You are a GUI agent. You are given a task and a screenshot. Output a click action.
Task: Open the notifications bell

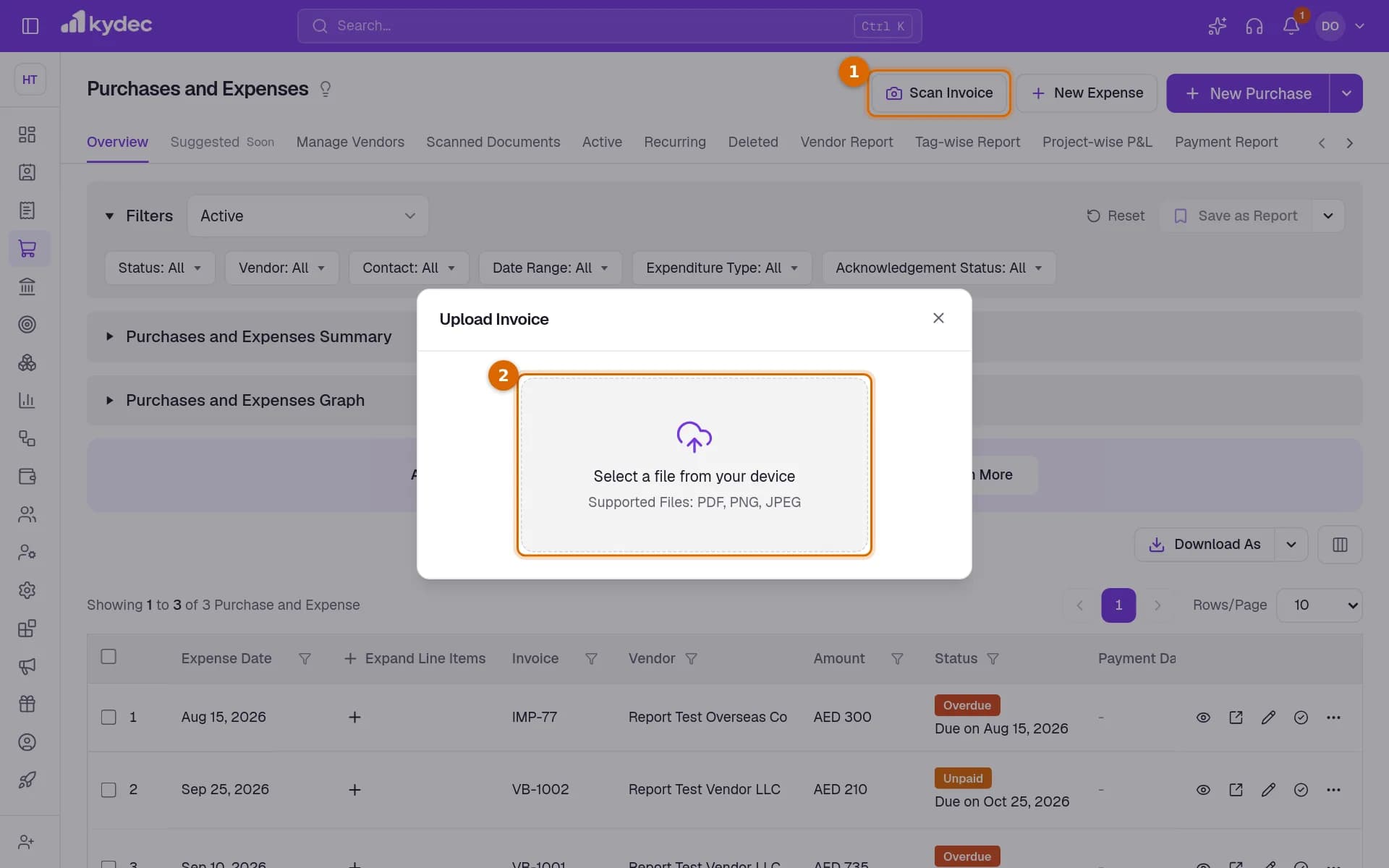coord(1291,26)
